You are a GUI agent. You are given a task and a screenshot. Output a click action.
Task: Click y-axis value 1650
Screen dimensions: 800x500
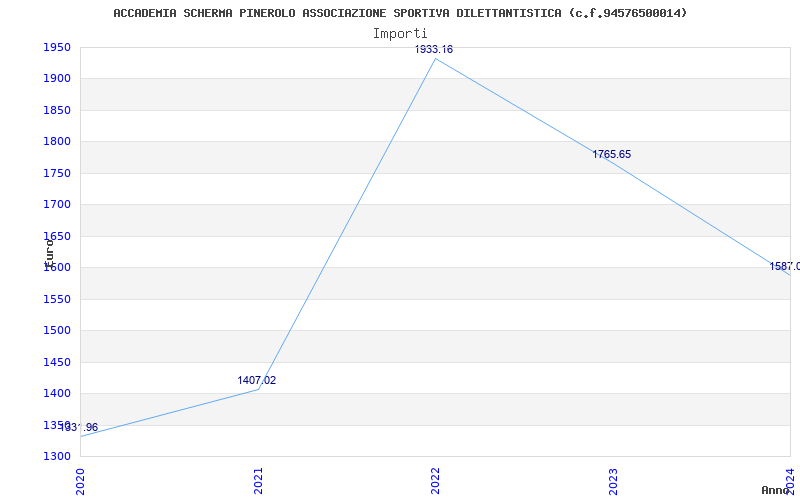tap(57, 236)
